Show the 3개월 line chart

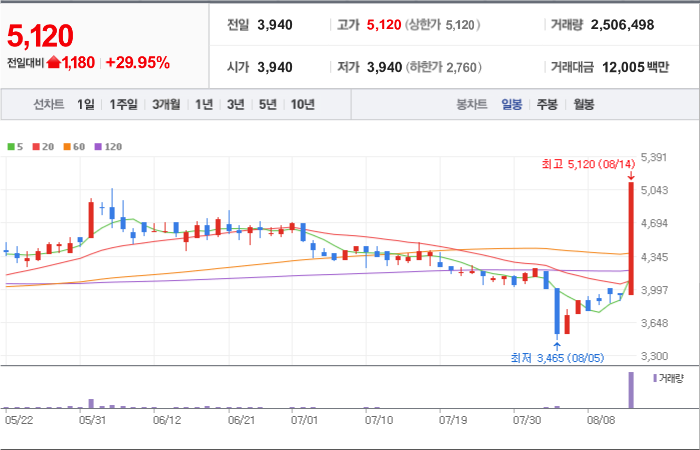pyautogui.click(x=166, y=104)
